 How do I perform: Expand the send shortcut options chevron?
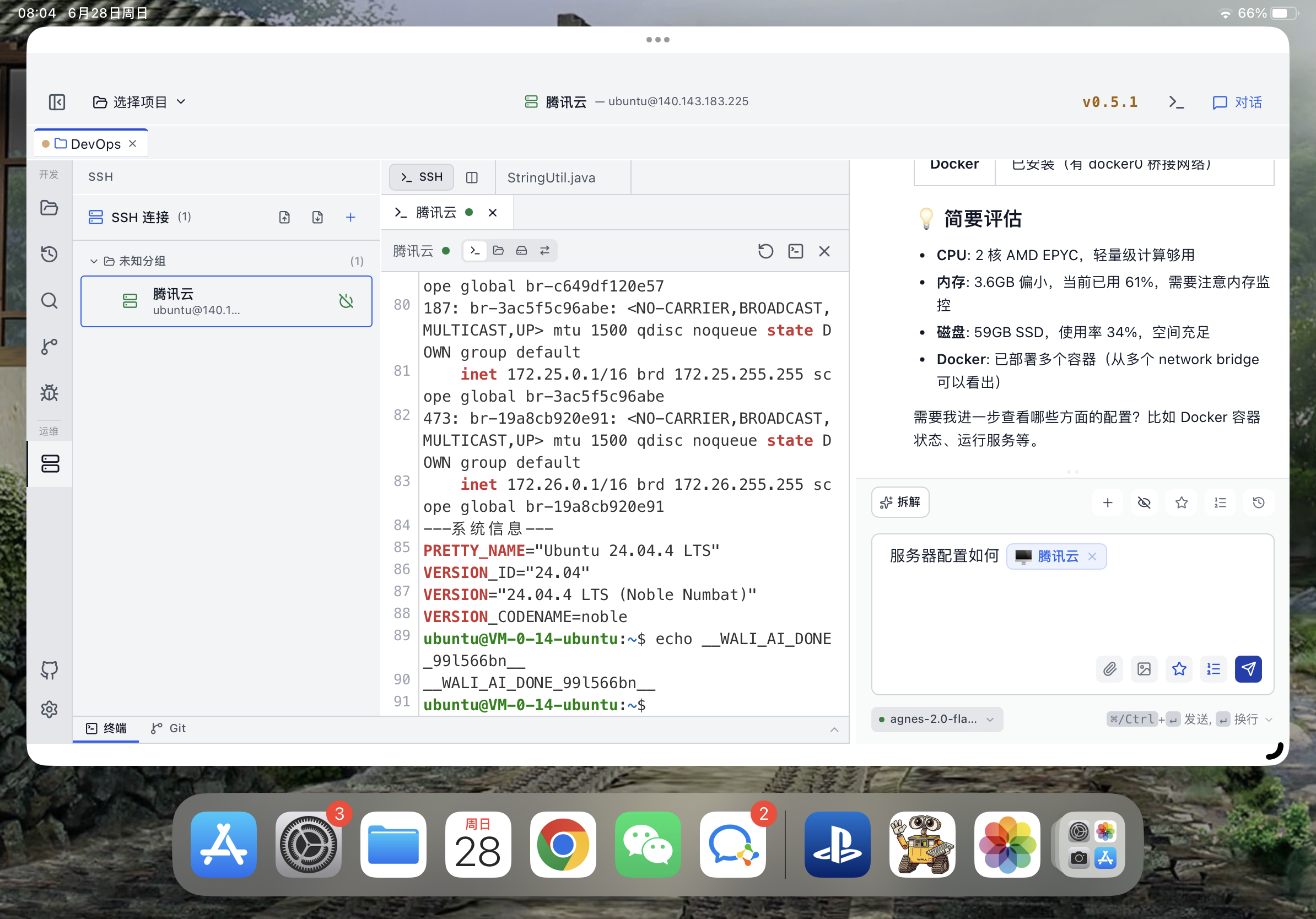click(x=1269, y=720)
